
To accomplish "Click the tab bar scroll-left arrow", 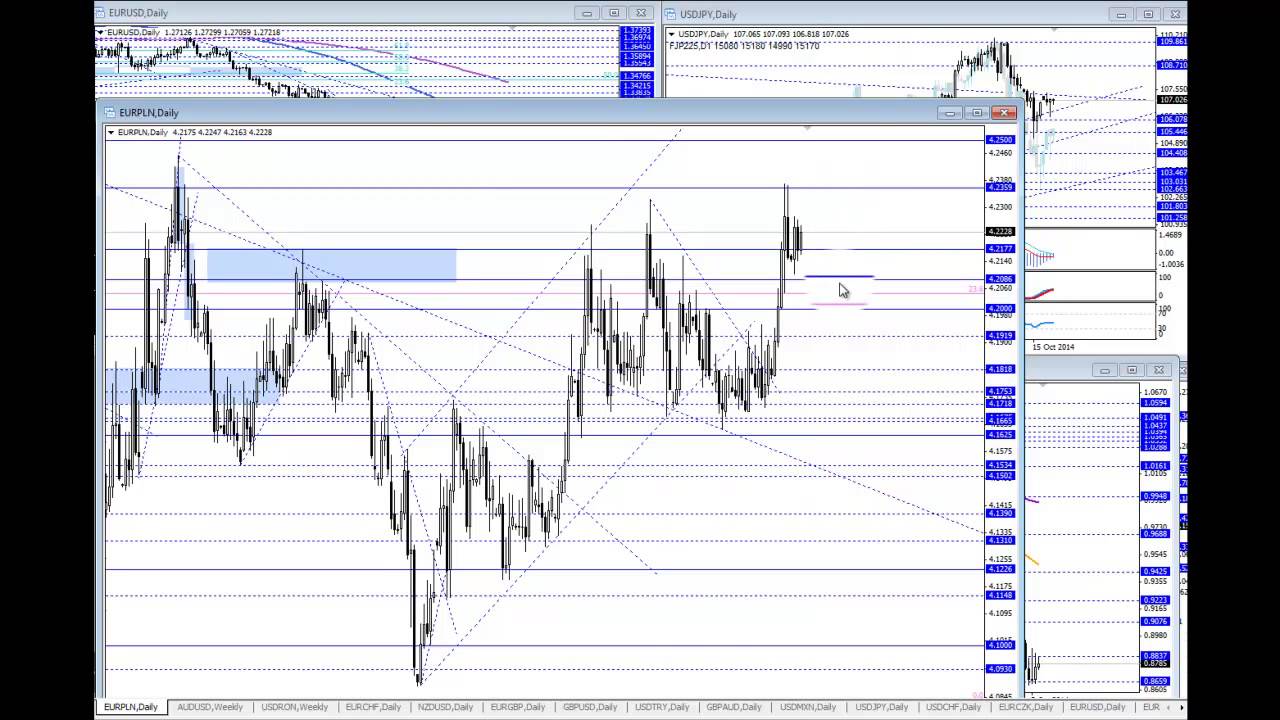I will click(1167, 707).
